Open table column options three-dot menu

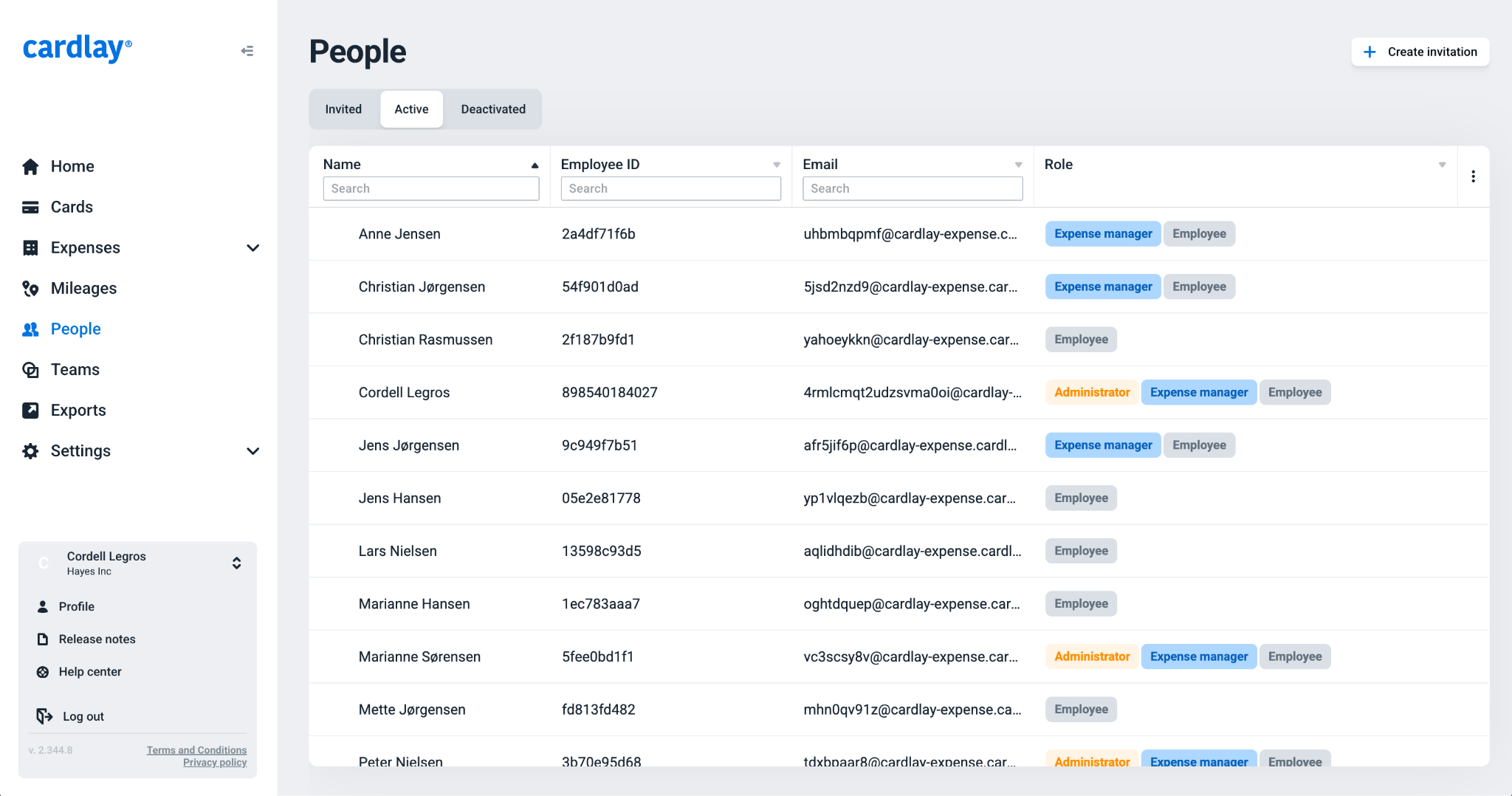[1473, 176]
